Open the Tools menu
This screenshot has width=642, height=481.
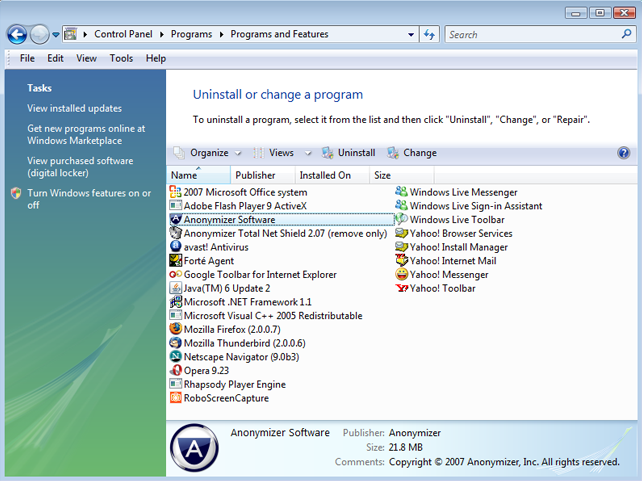[x=121, y=58]
